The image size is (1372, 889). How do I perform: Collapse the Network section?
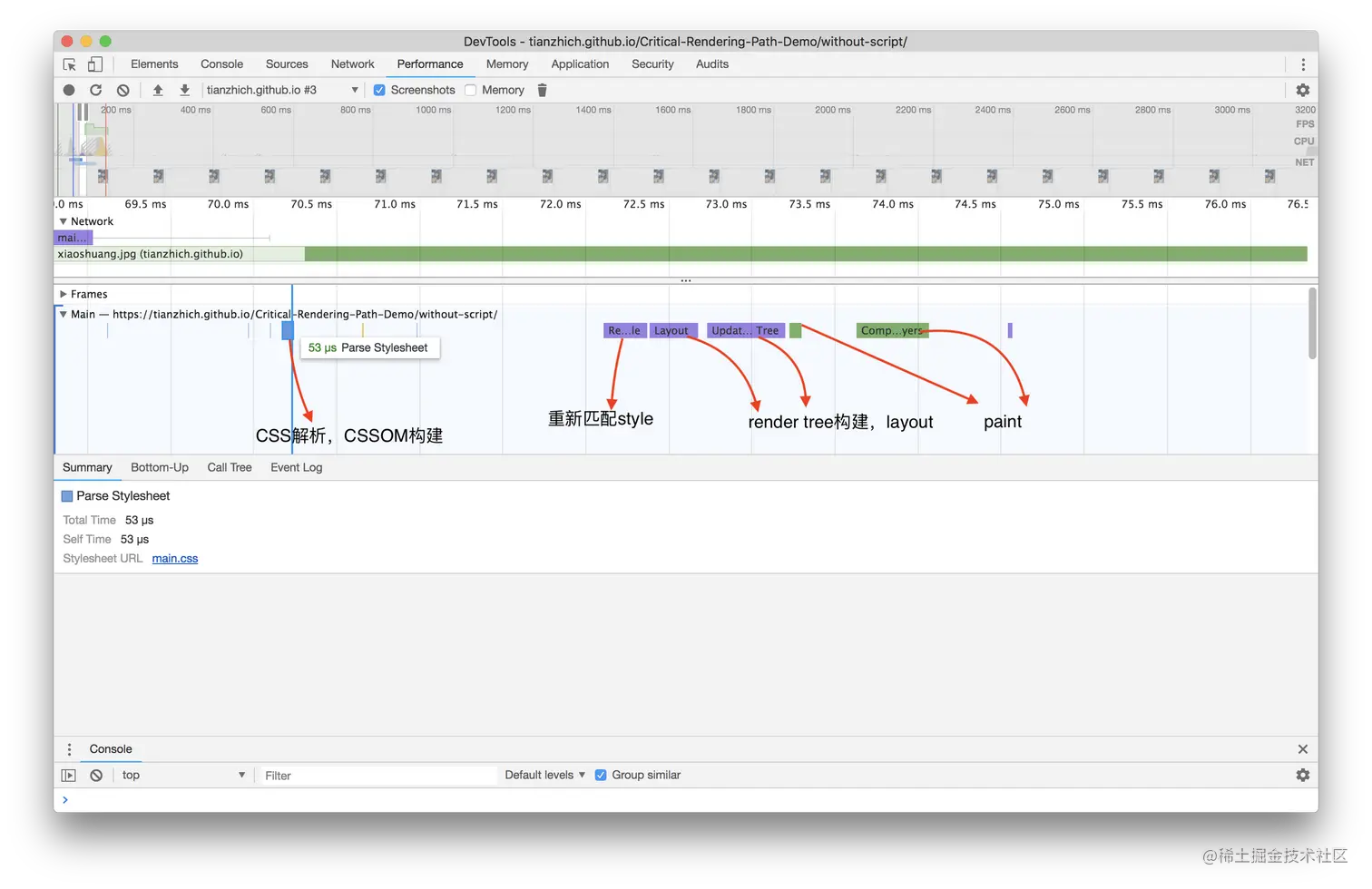click(x=63, y=221)
